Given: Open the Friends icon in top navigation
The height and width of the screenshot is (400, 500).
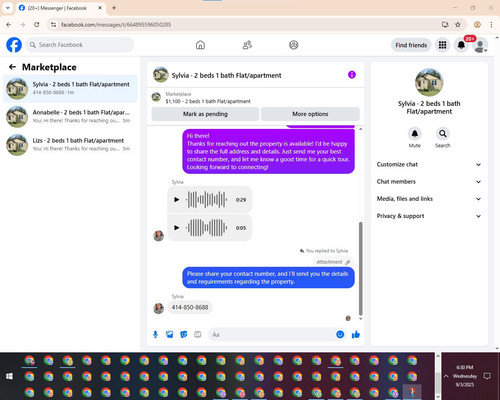Looking at the screenshot, I should 247,45.
